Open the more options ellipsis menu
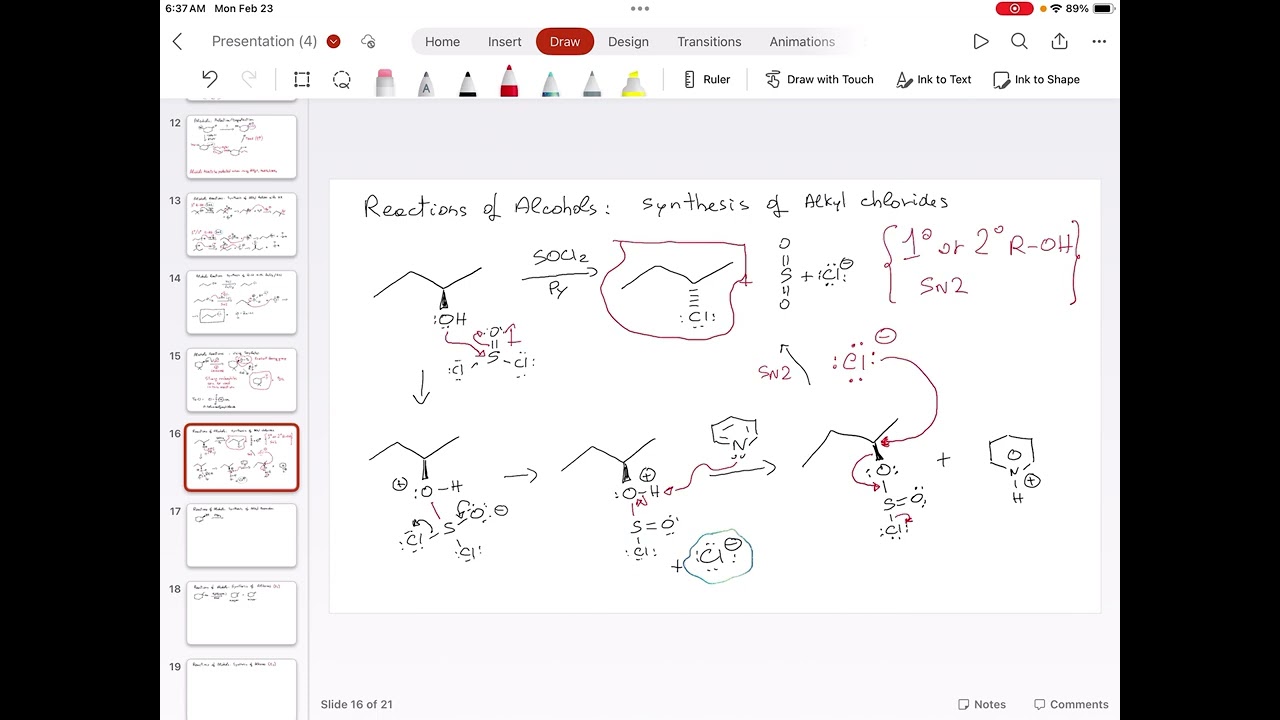 (1099, 41)
